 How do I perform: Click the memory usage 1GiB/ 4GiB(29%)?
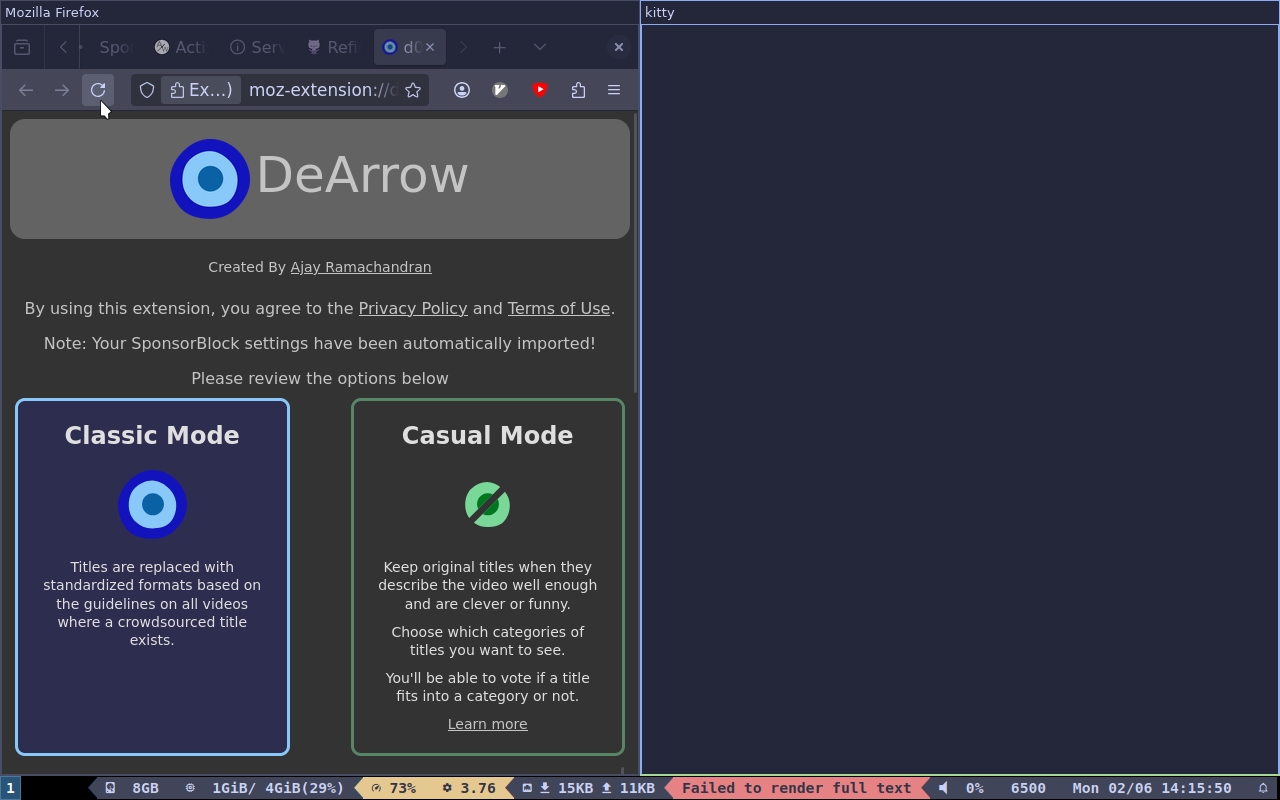[266, 788]
